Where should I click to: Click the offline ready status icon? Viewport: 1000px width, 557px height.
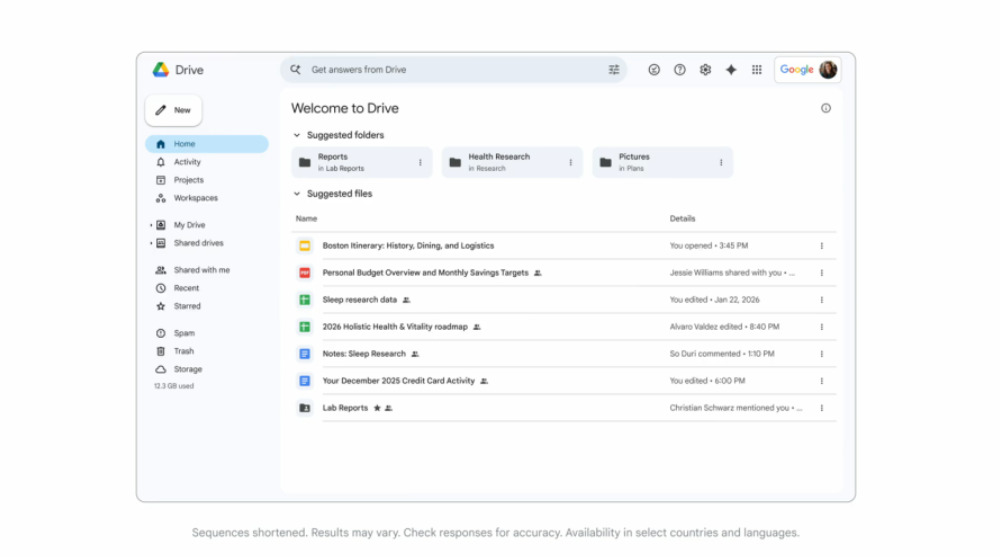(x=654, y=70)
